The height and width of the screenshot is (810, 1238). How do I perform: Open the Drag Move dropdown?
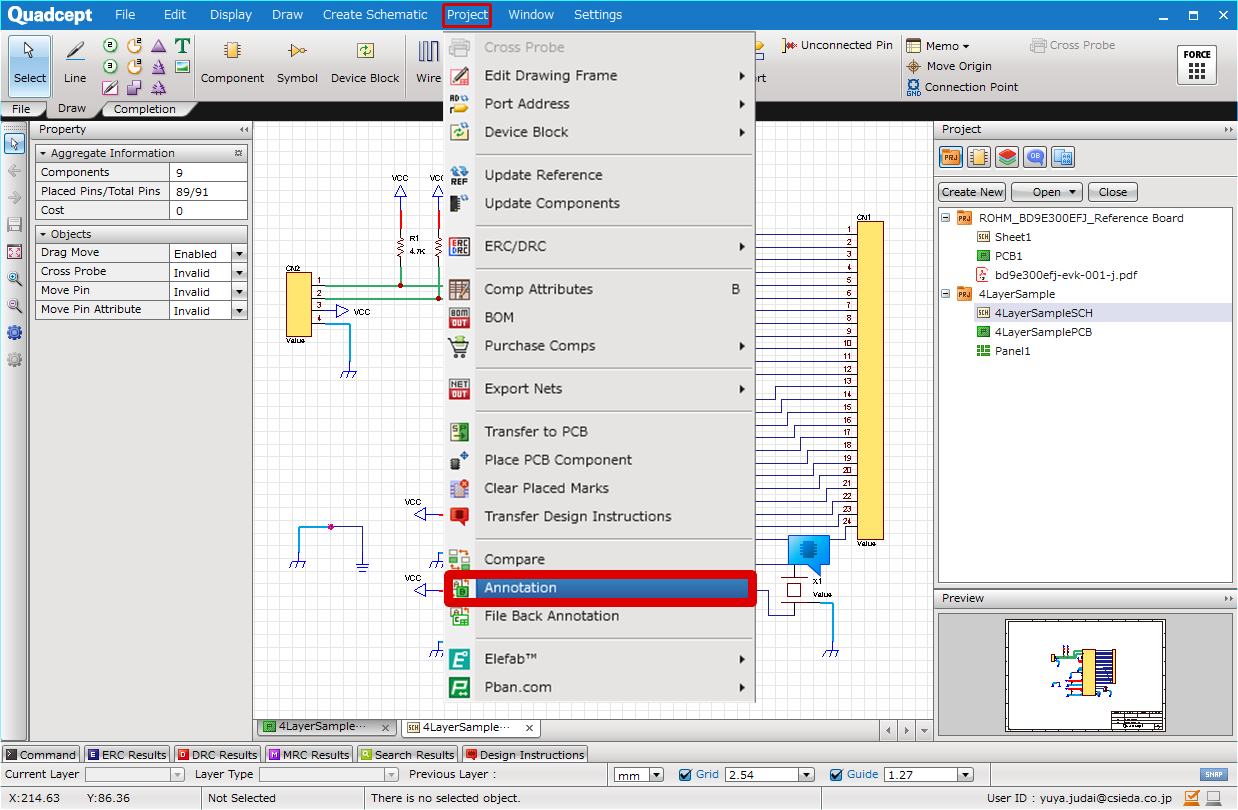click(x=239, y=254)
